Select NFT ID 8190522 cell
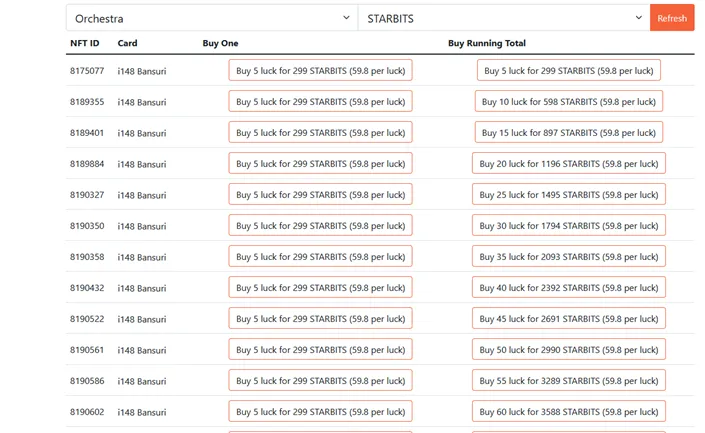705x433 pixels. tap(87, 319)
